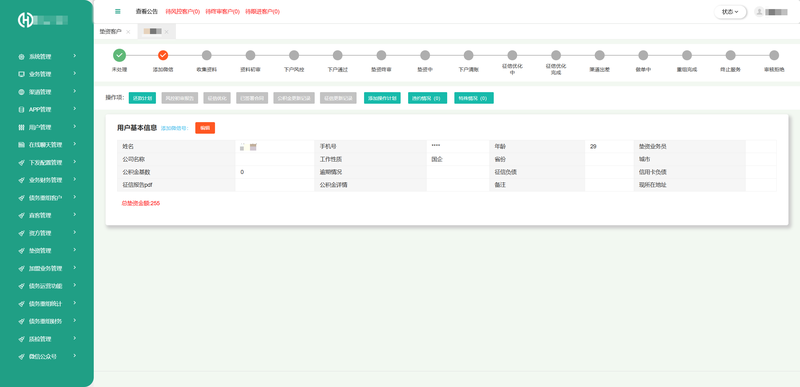Click the 渠道管理 globe icon
This screenshot has width=800, height=387.
(21, 92)
